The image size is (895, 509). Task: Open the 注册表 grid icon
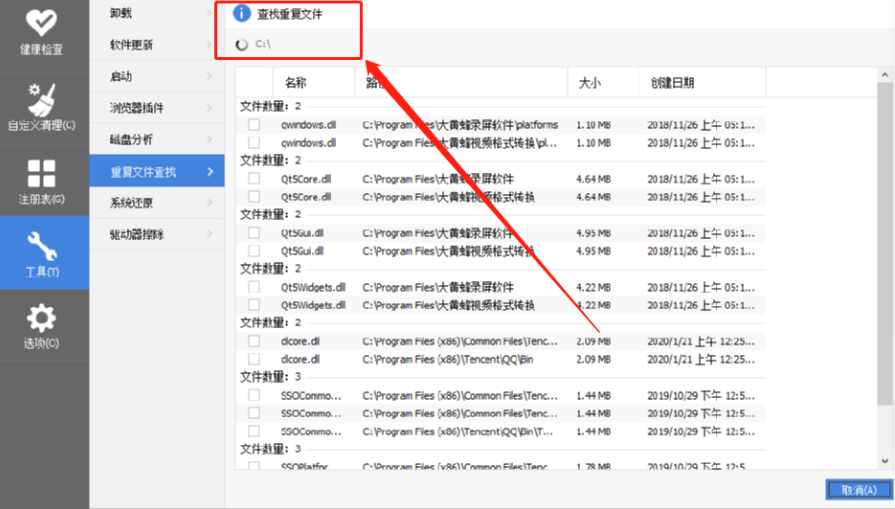[43, 173]
